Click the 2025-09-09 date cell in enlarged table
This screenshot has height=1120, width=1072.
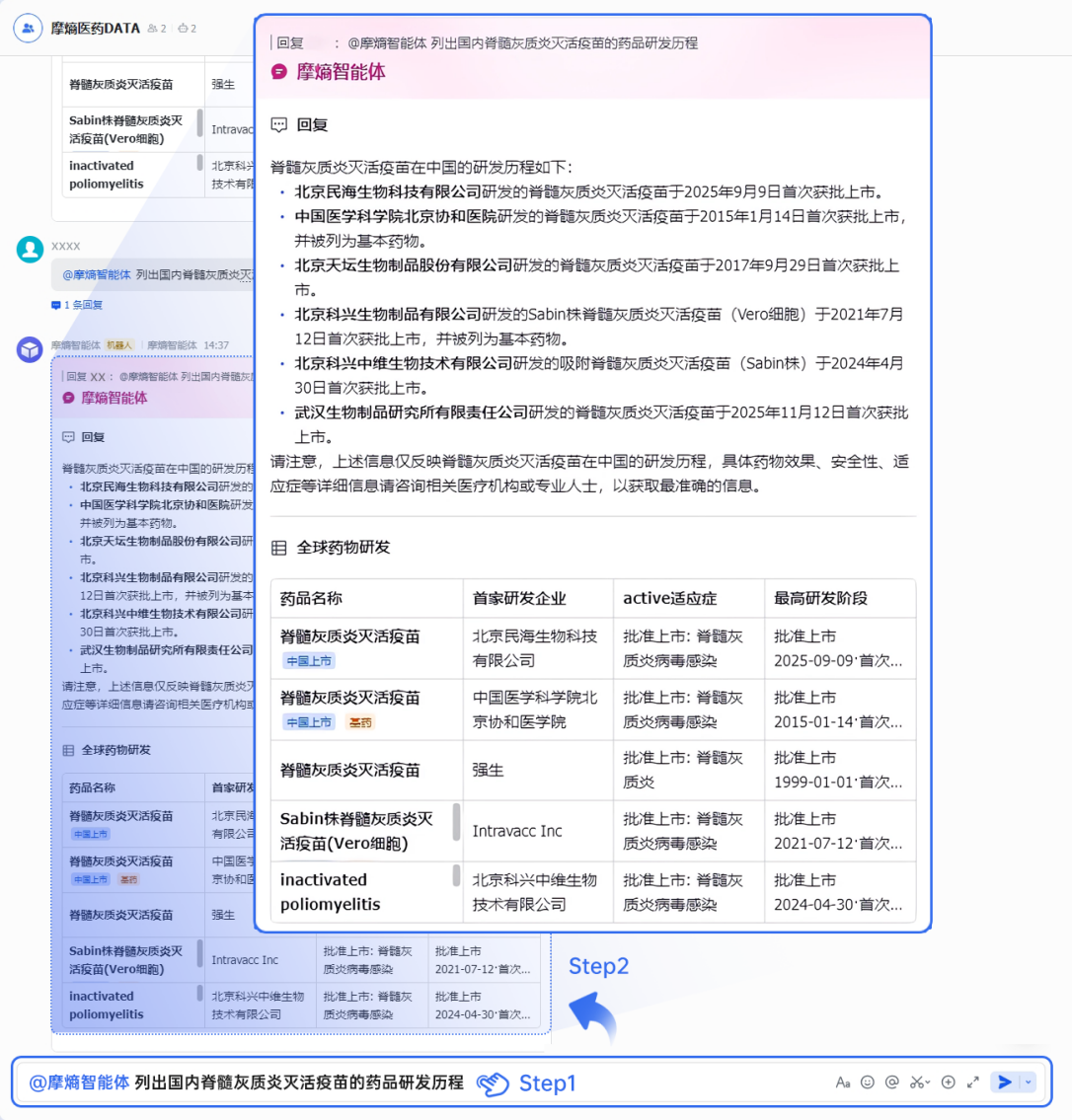coord(840,648)
